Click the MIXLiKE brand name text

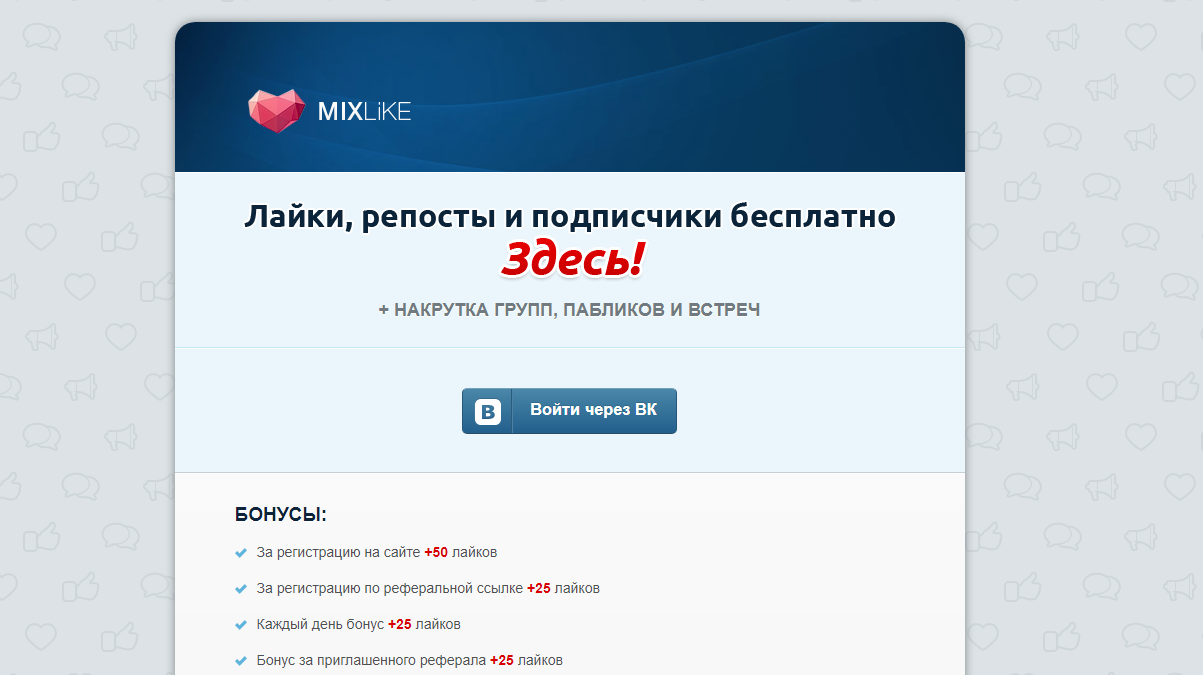tap(364, 112)
